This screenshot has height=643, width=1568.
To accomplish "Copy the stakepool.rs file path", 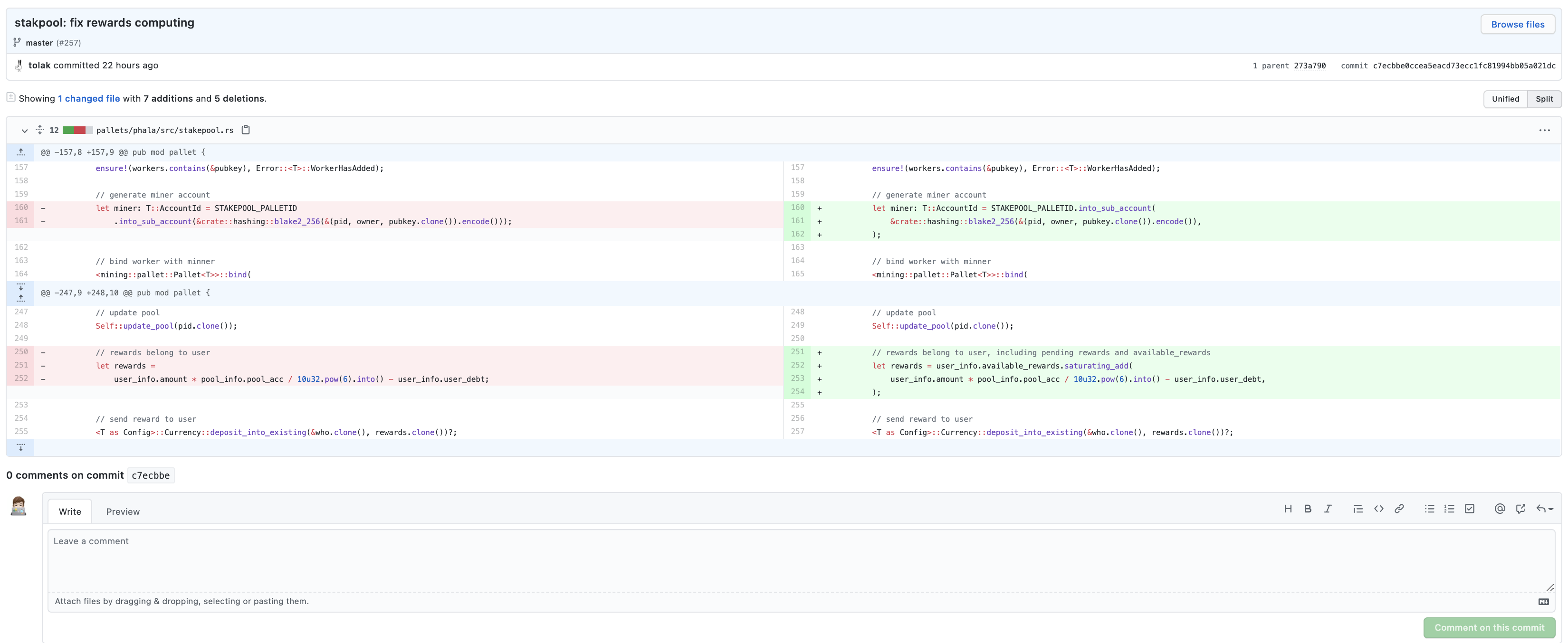I will coord(246,130).
